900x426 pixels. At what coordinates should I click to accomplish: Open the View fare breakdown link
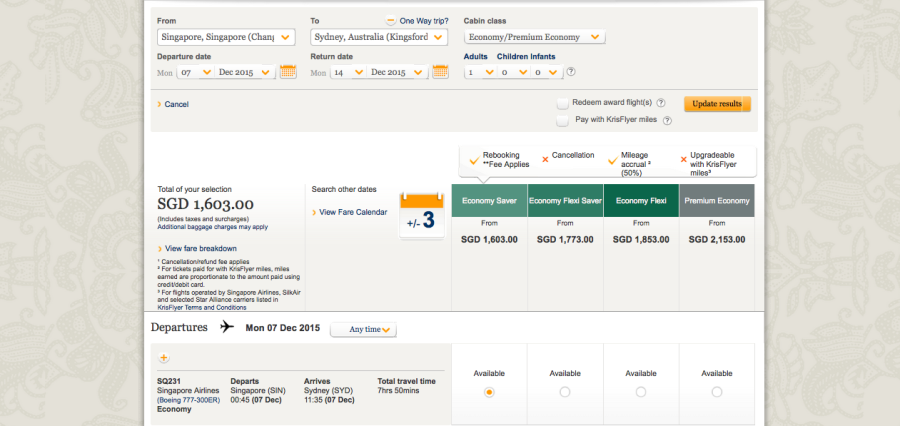point(200,249)
